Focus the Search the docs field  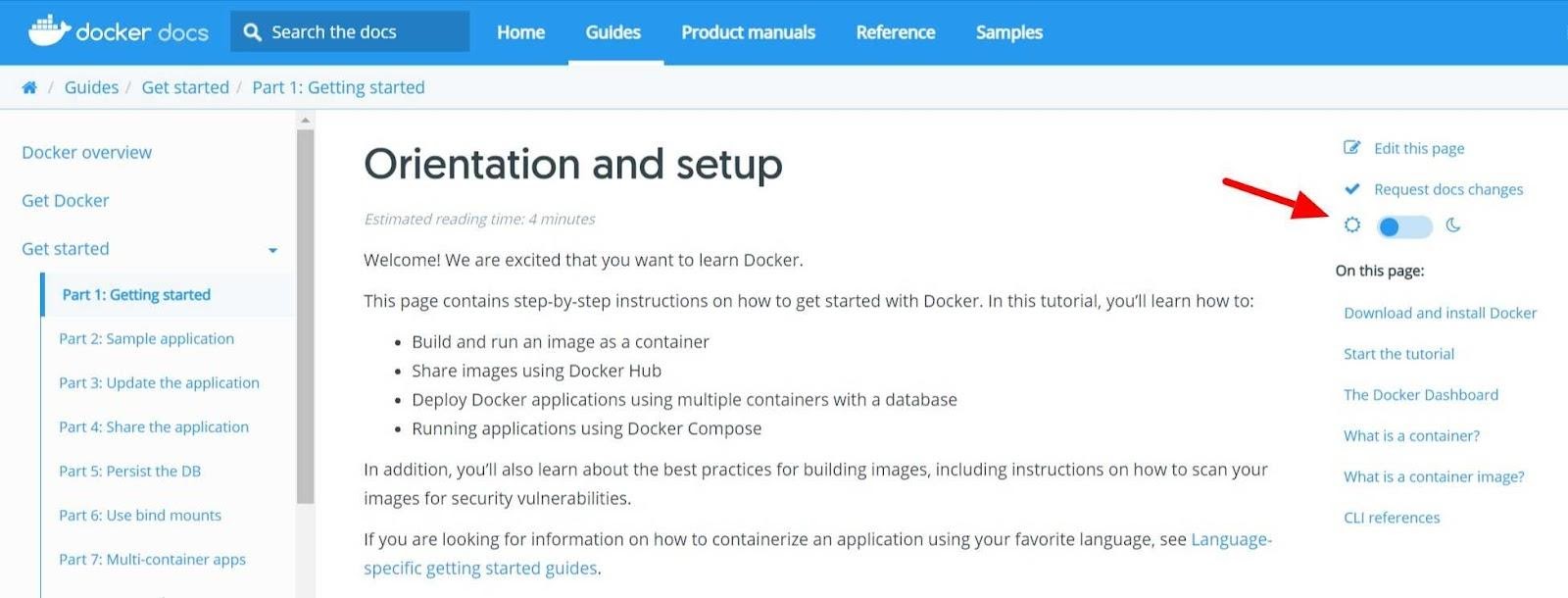(350, 32)
